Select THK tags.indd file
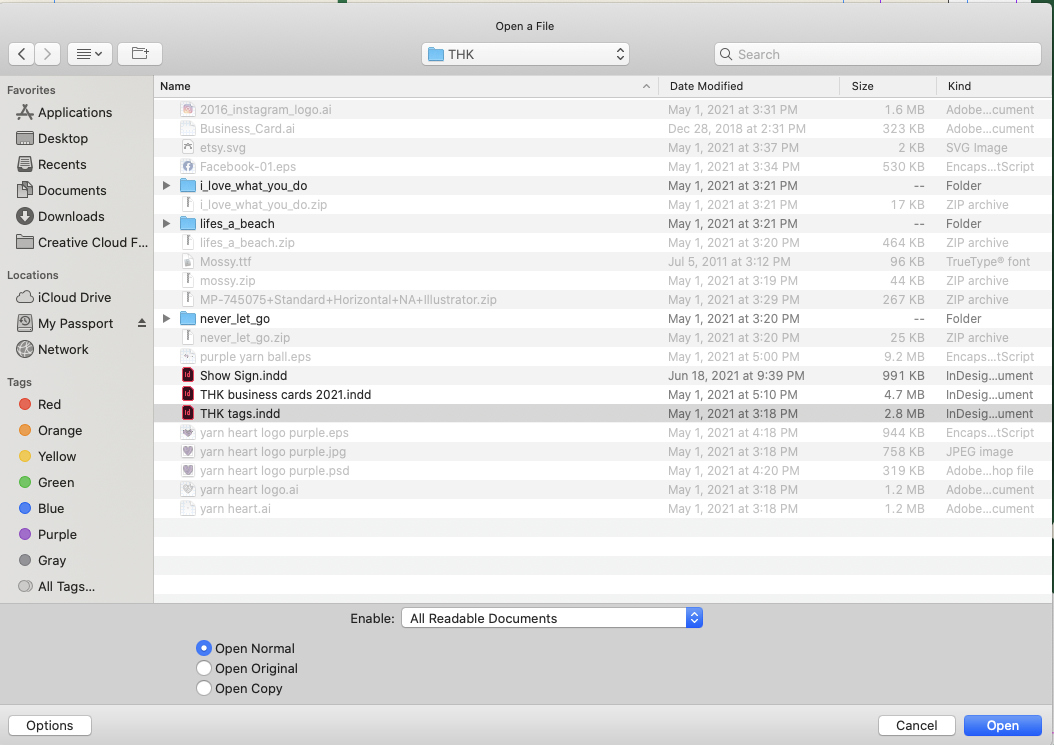Viewport: 1054px width, 745px height. pyautogui.click(x=240, y=414)
